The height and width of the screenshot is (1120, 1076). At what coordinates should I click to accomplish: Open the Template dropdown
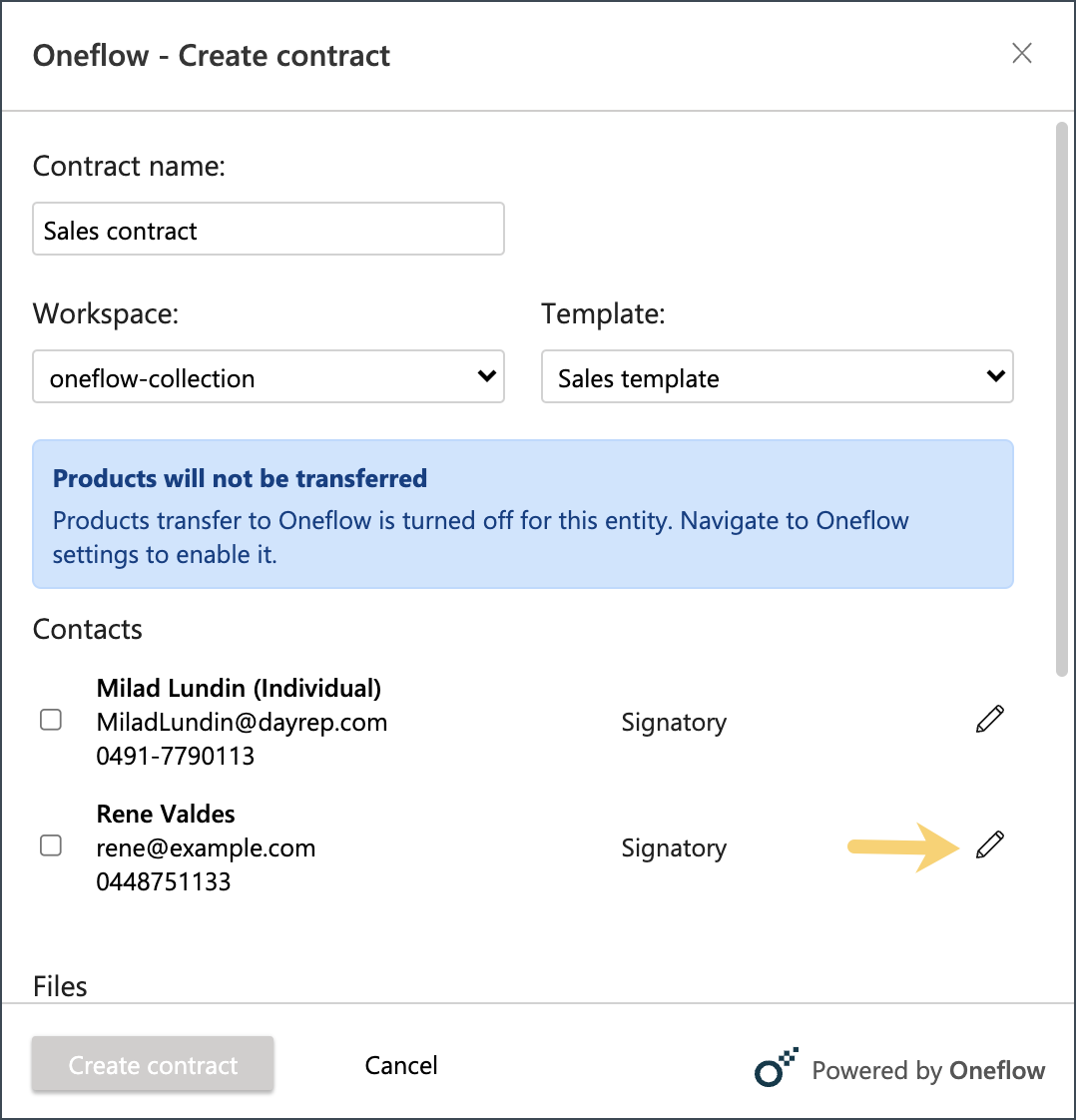[x=777, y=376]
